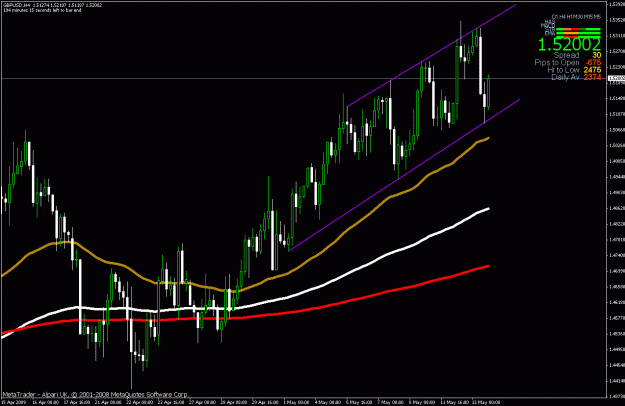Click the Spread label in info panel

point(566,55)
